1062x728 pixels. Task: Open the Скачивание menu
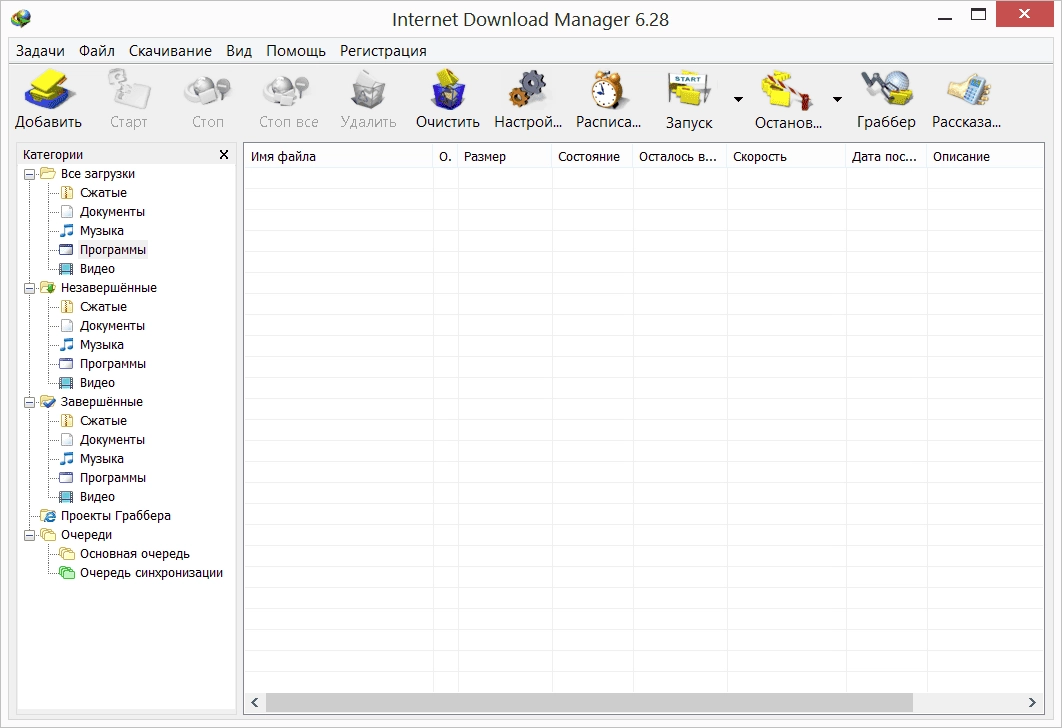click(x=170, y=51)
